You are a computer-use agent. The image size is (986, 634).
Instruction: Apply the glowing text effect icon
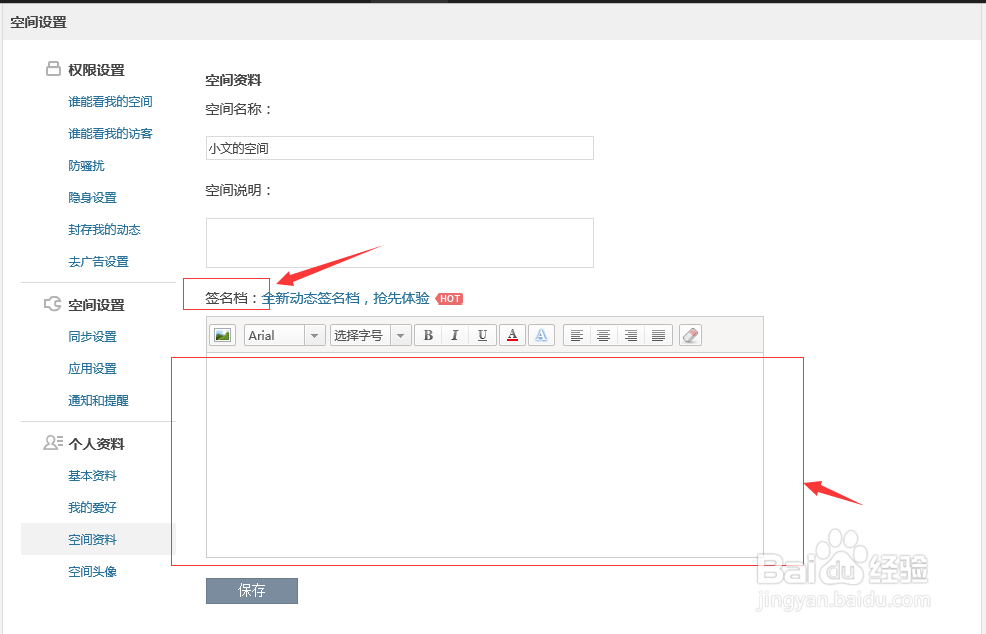click(541, 335)
